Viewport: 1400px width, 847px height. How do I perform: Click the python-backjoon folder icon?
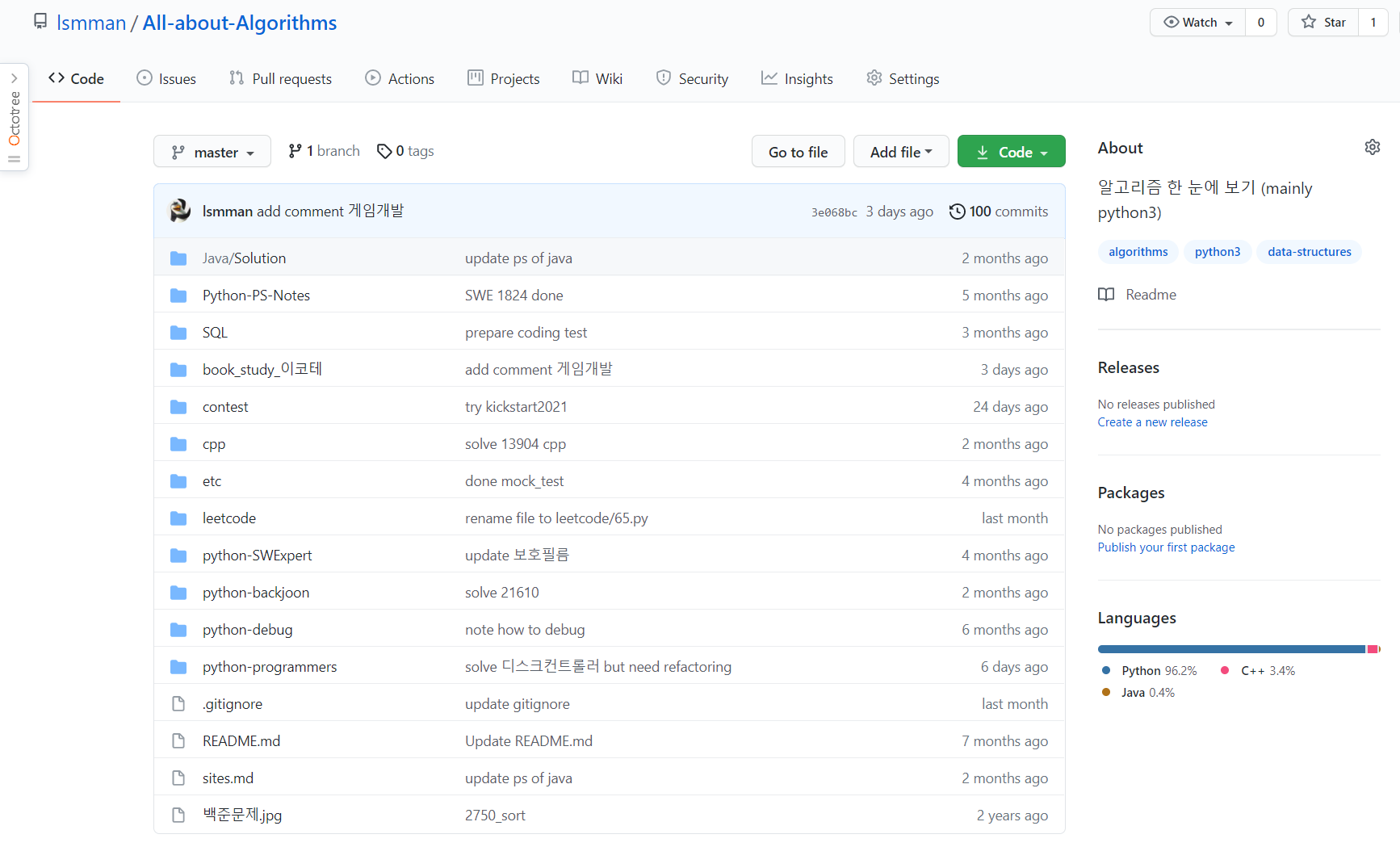tap(178, 593)
